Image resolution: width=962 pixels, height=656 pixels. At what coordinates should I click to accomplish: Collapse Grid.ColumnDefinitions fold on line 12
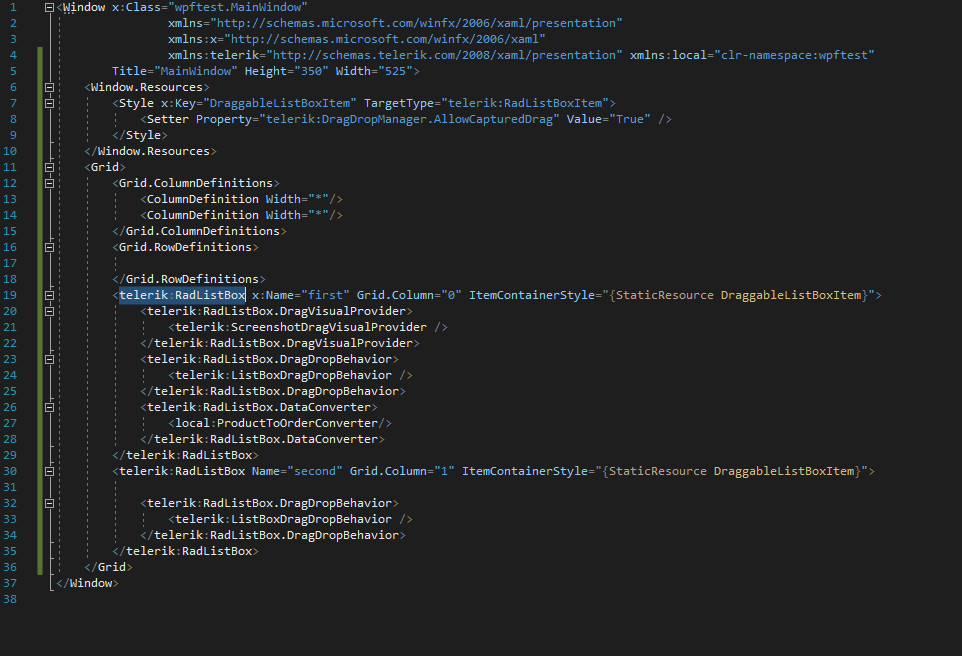tap(50, 183)
